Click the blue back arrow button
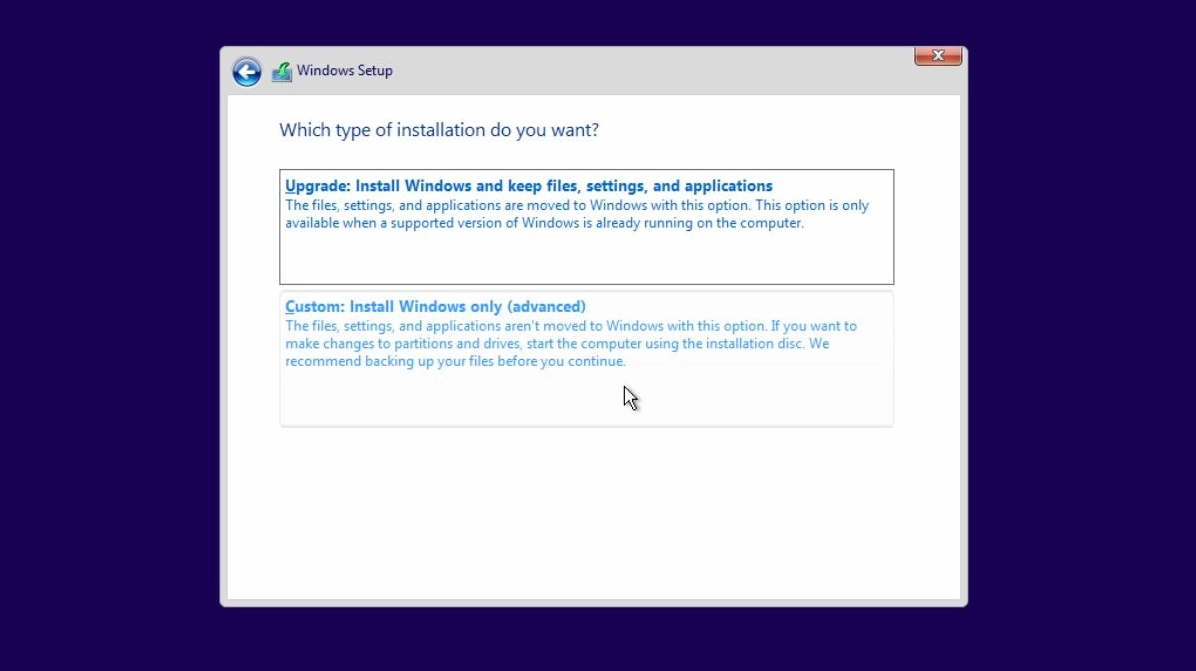Image resolution: width=1196 pixels, height=671 pixels. (x=247, y=71)
